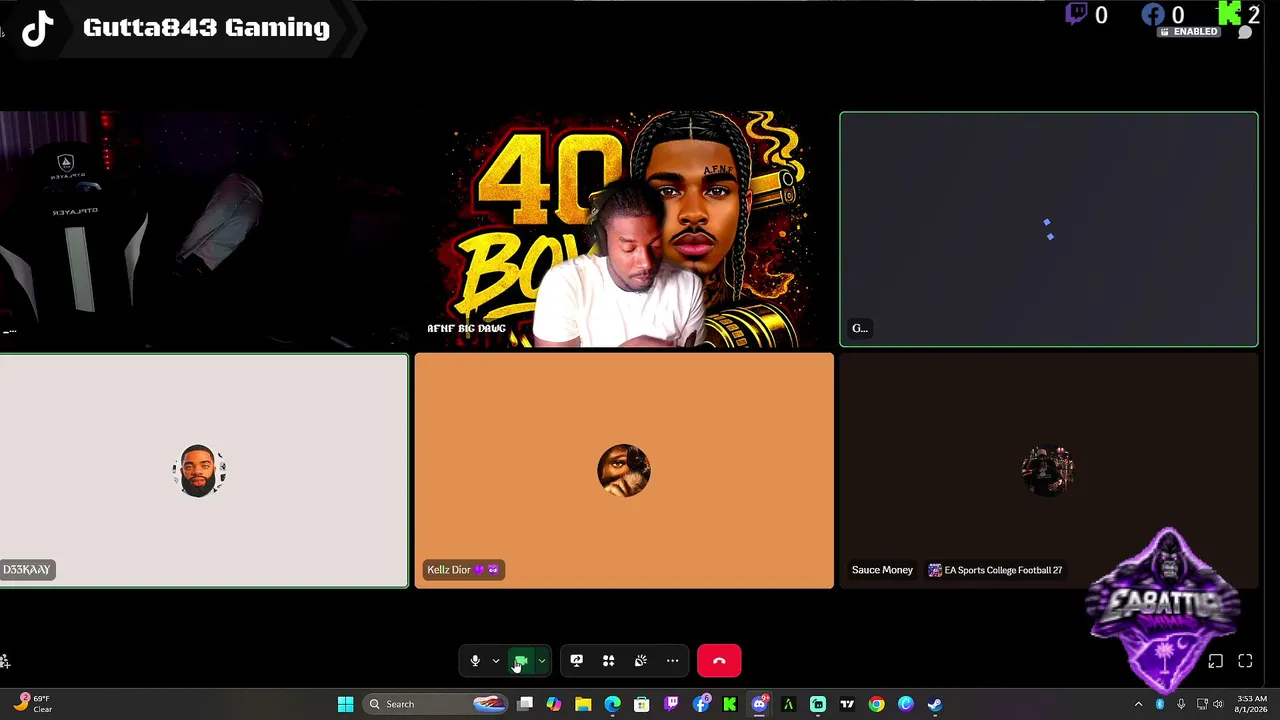
Task: Click the Kellz Dior name label
Action: [x=464, y=570]
